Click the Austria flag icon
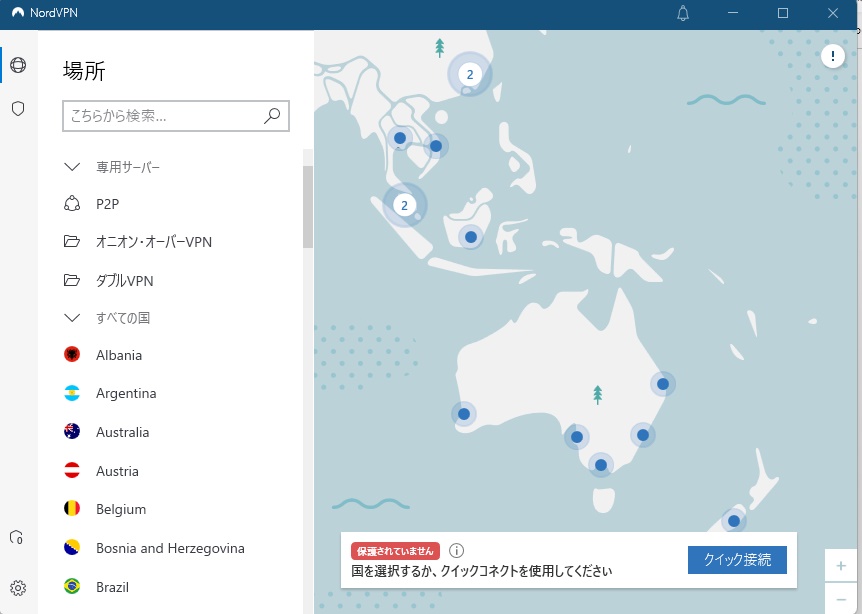Image resolution: width=862 pixels, height=614 pixels. click(x=72, y=471)
